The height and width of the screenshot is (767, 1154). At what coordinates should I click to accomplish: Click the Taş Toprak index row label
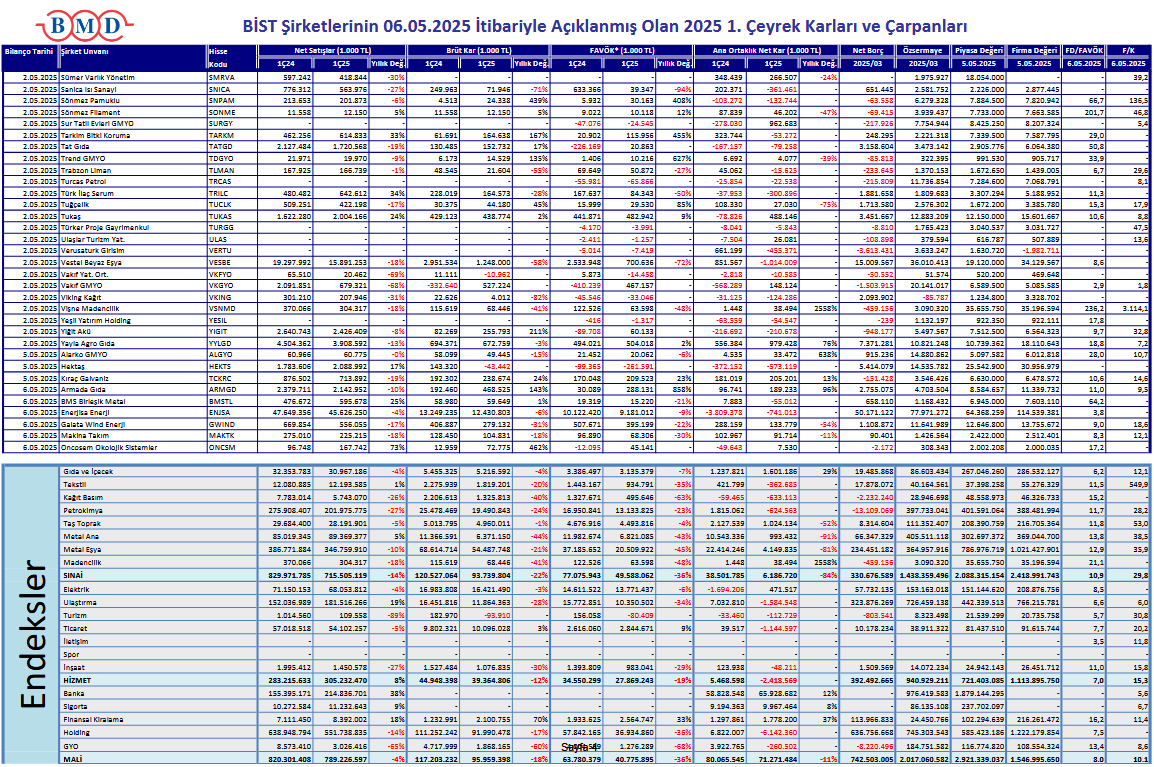81,523
